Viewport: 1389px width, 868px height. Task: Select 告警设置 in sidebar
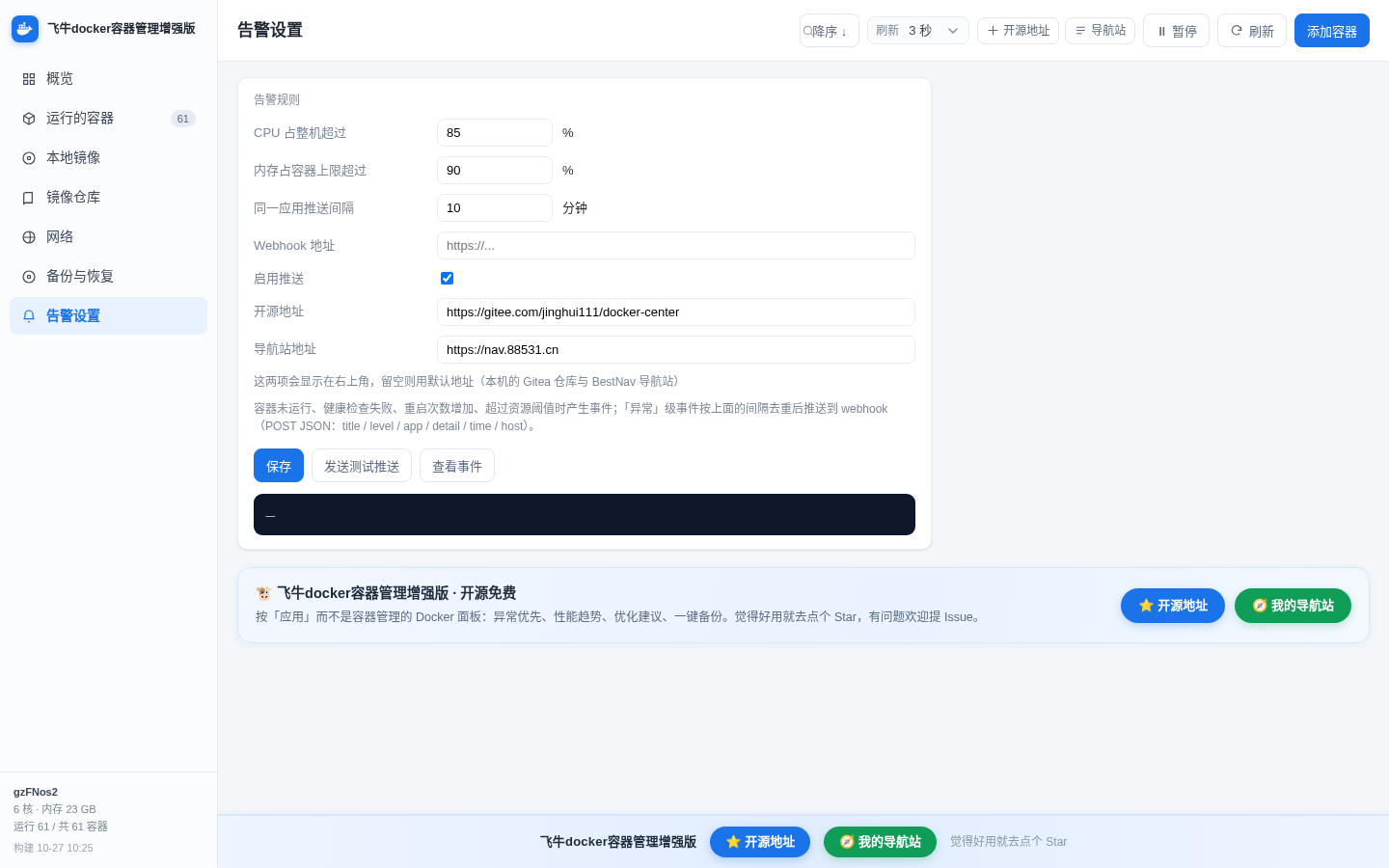tap(108, 316)
